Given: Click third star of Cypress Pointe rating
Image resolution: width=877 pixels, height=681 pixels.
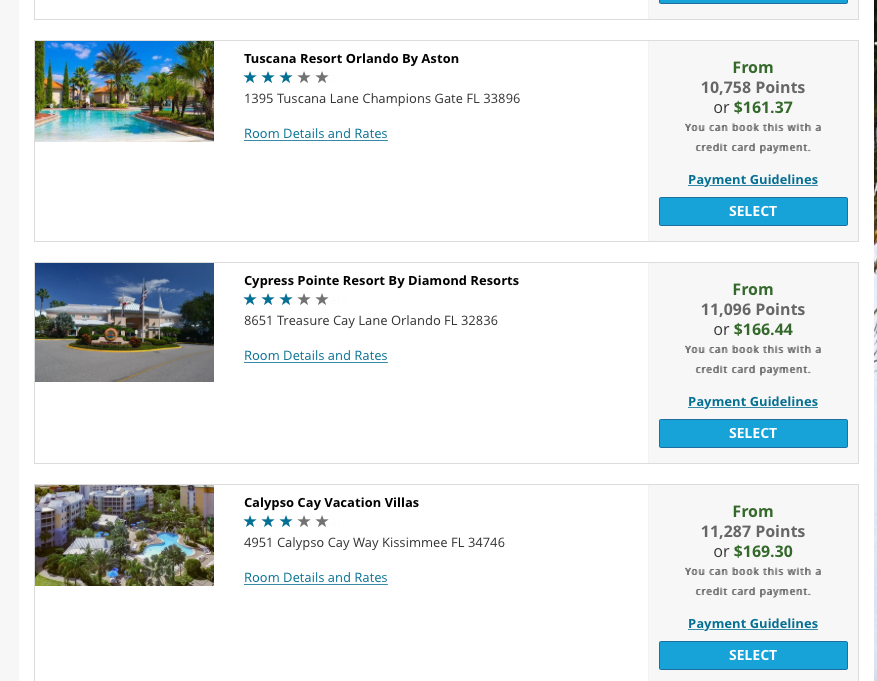Looking at the screenshot, I should pyautogui.click(x=286, y=300).
